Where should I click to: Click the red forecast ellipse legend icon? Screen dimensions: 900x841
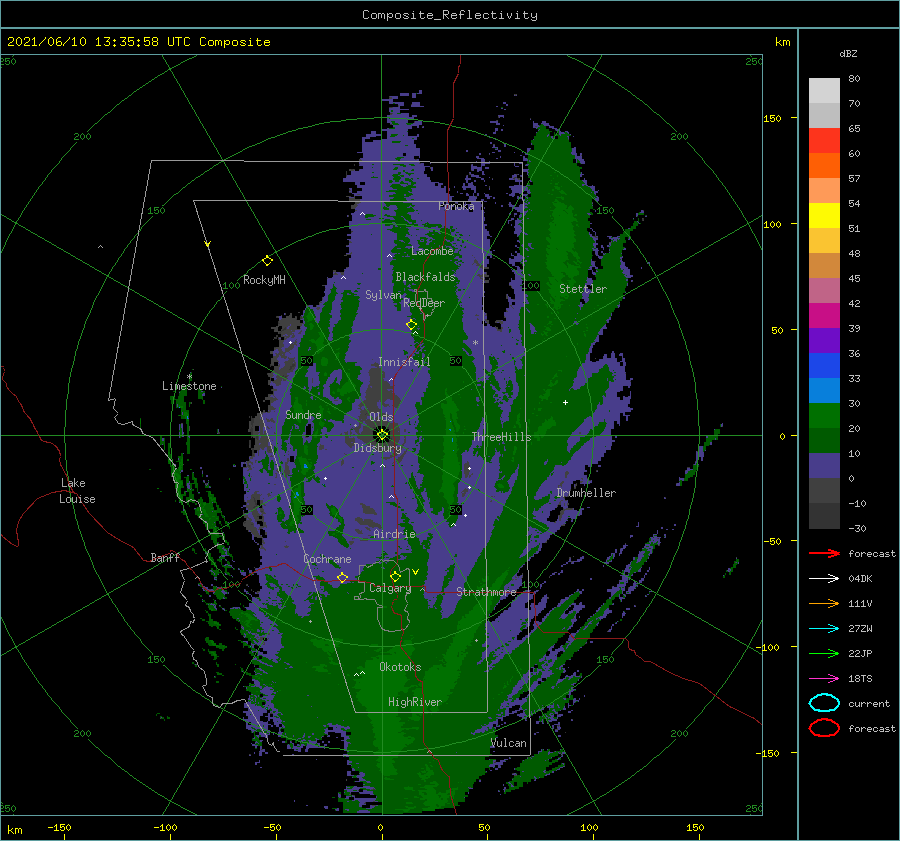[824, 728]
